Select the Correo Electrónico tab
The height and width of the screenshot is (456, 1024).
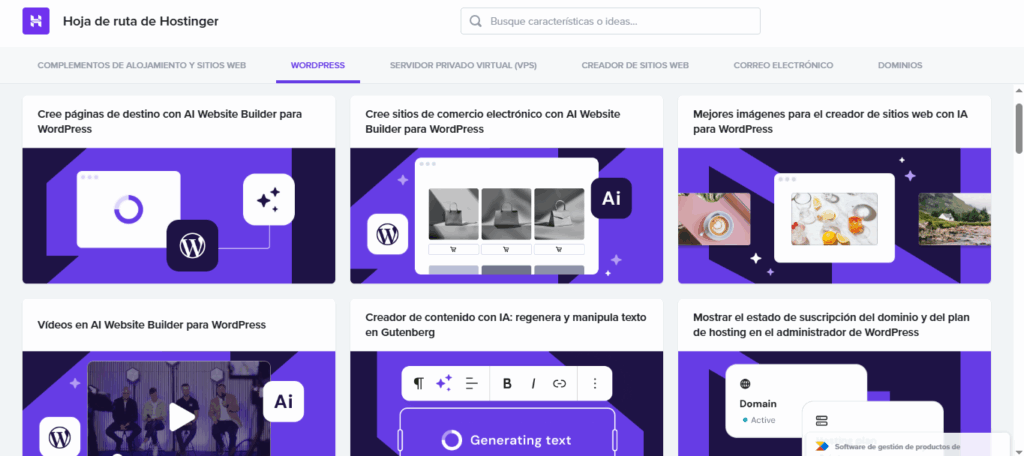click(783, 65)
